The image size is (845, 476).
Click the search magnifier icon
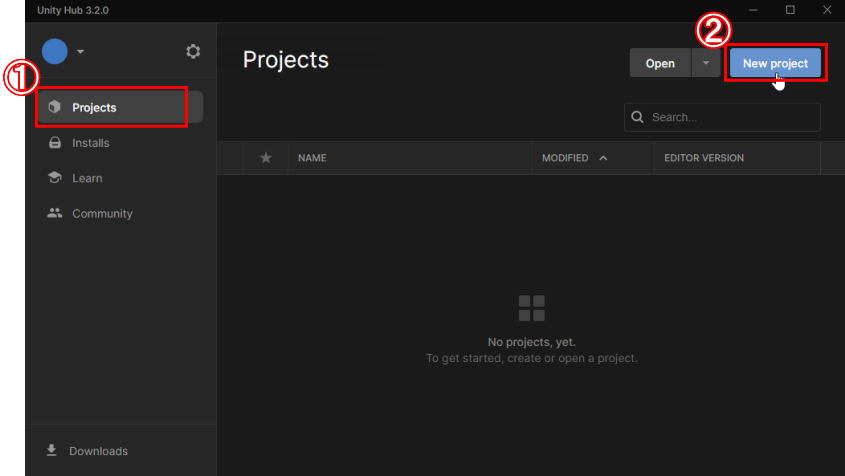pos(638,117)
